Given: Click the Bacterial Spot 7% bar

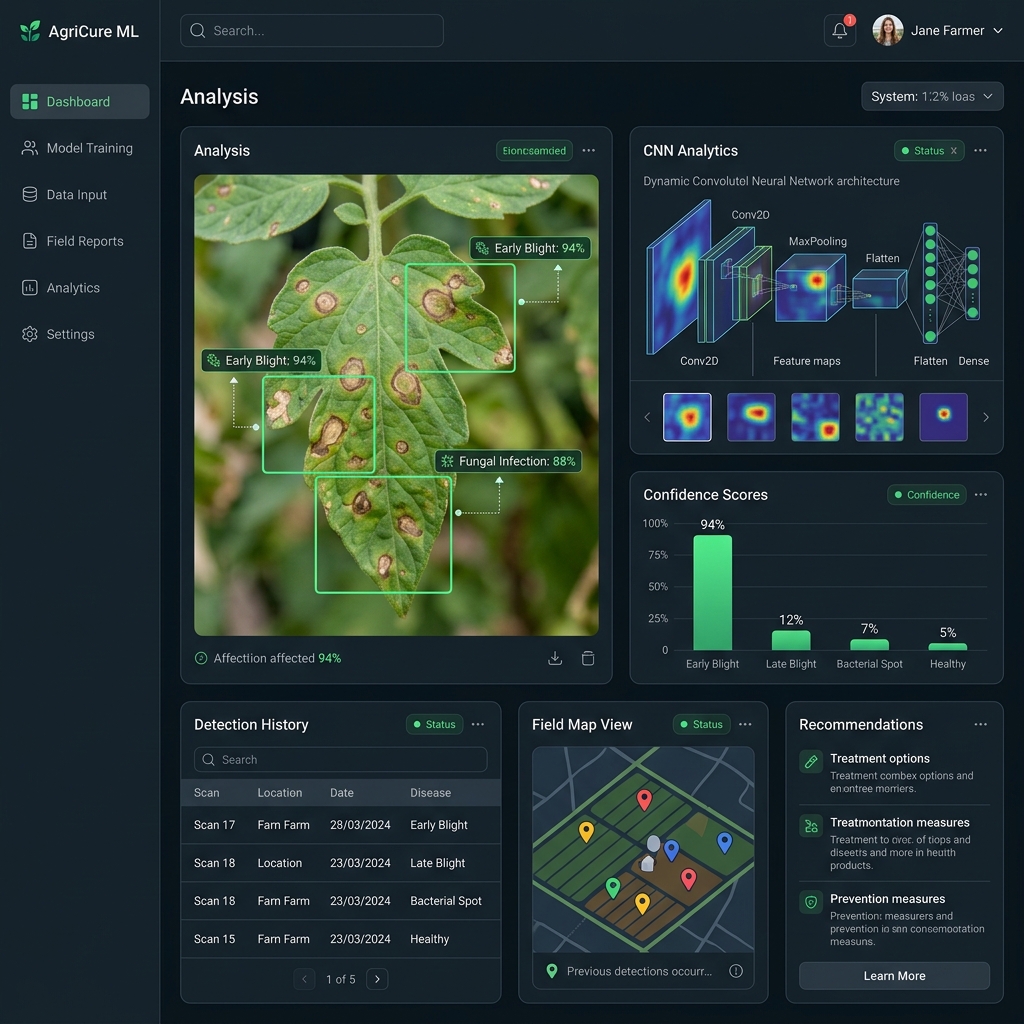Looking at the screenshot, I should (869, 645).
